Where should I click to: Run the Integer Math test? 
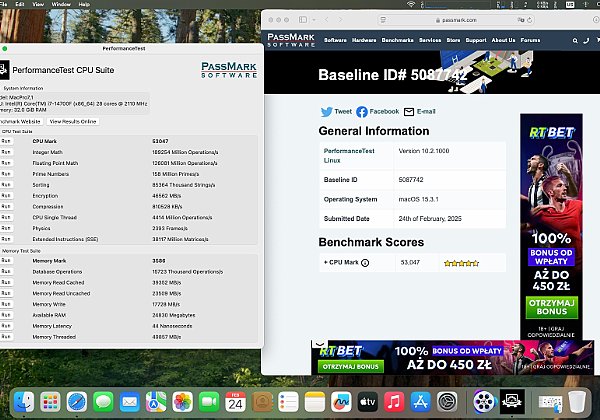tap(7, 152)
